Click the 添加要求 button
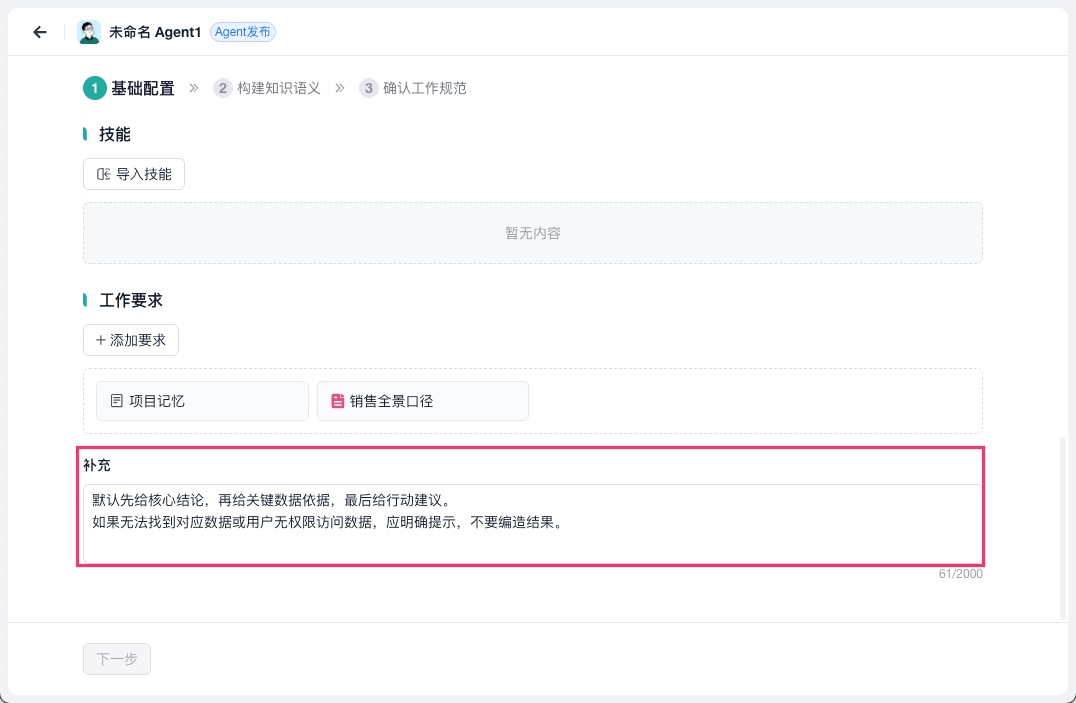This screenshot has width=1076, height=703. click(x=131, y=341)
